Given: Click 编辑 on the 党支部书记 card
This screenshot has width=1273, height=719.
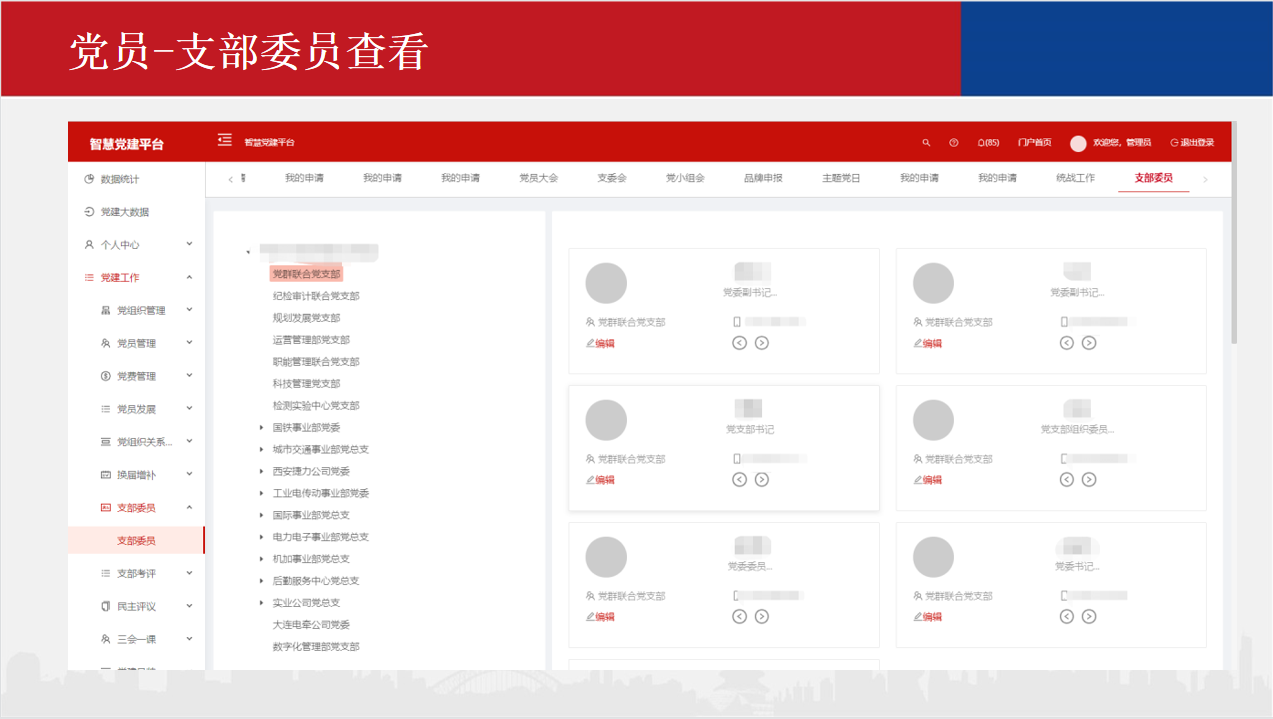Looking at the screenshot, I should pos(600,480).
